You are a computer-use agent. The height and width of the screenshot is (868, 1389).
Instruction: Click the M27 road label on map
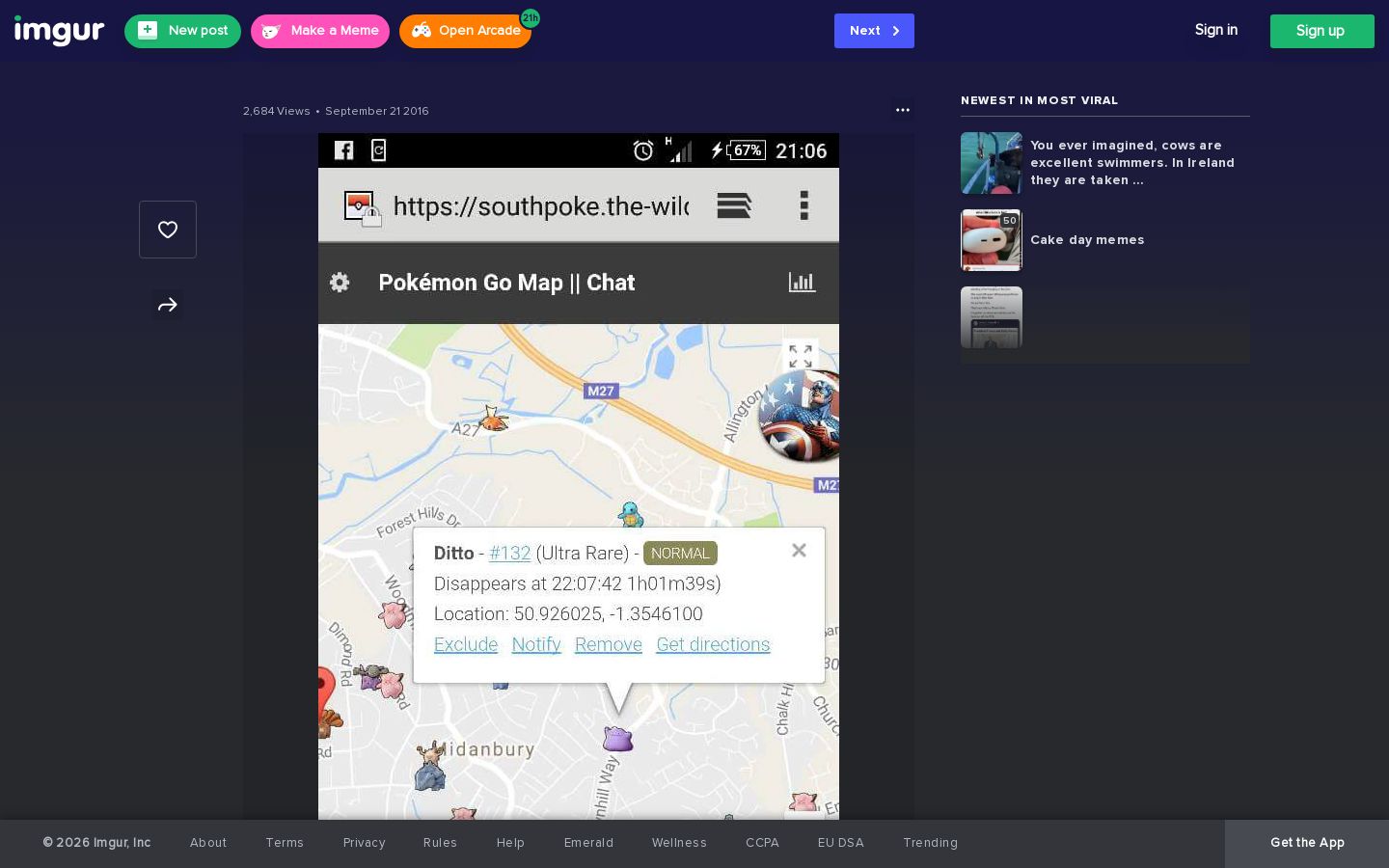(x=601, y=391)
